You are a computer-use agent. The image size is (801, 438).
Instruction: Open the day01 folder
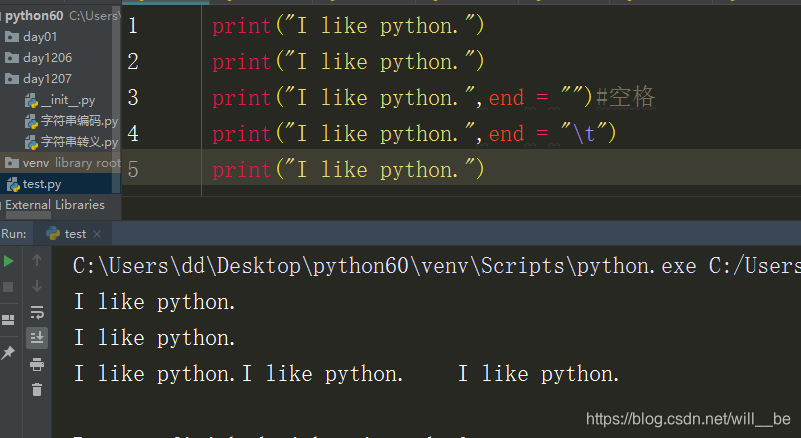pos(40,37)
